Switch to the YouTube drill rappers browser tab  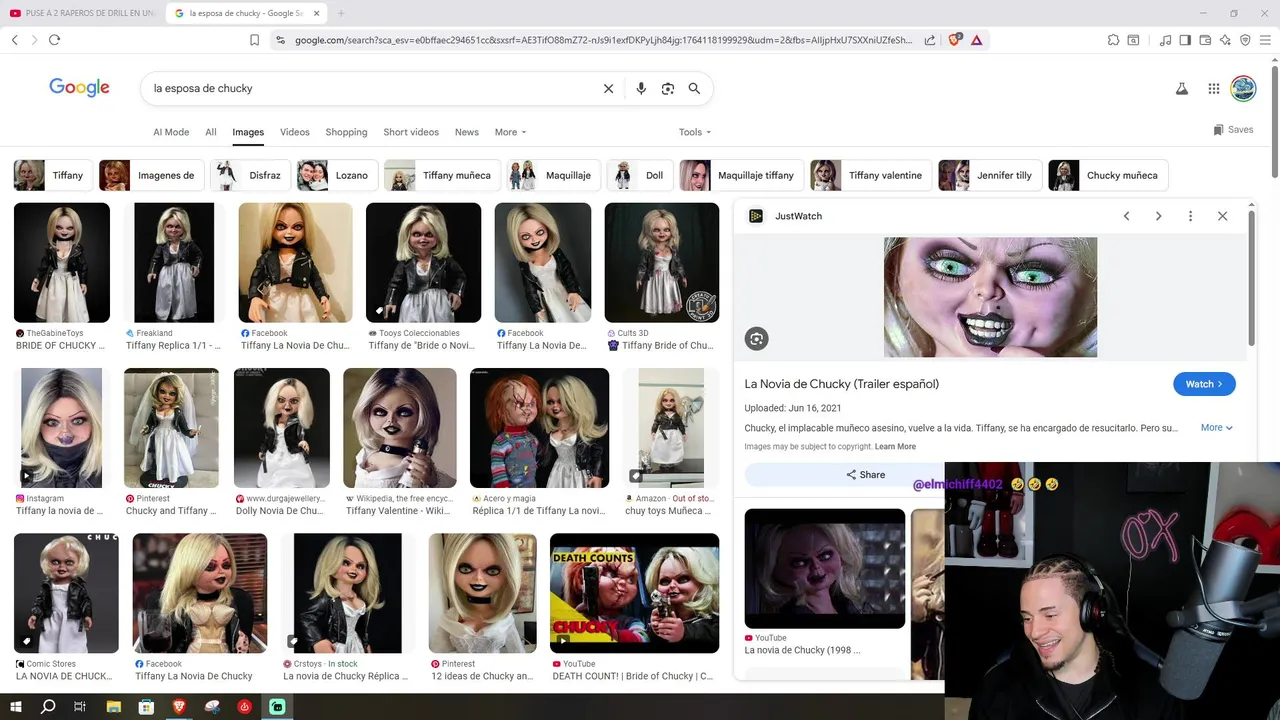click(82, 13)
